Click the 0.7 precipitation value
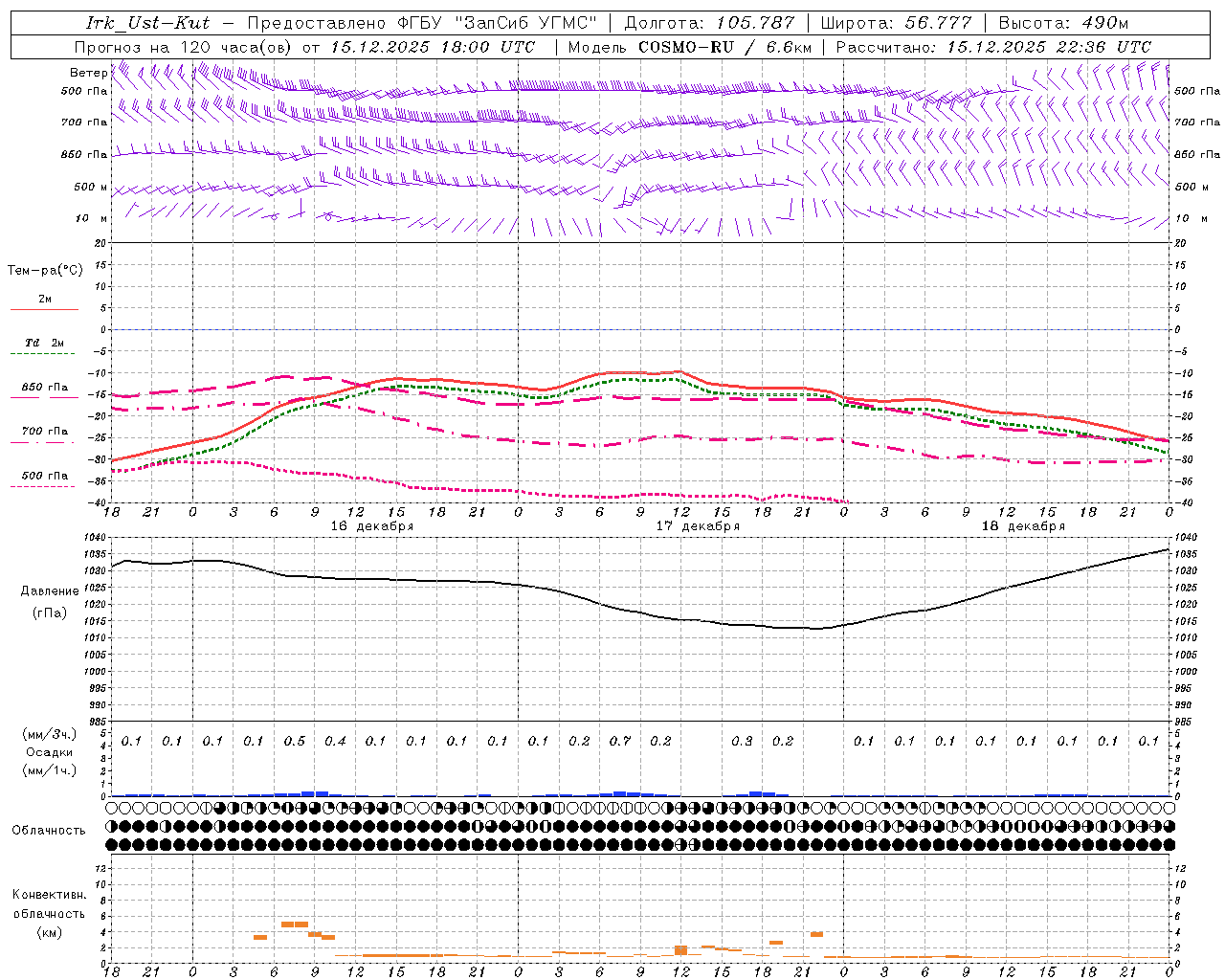1225x980 pixels. tap(620, 742)
